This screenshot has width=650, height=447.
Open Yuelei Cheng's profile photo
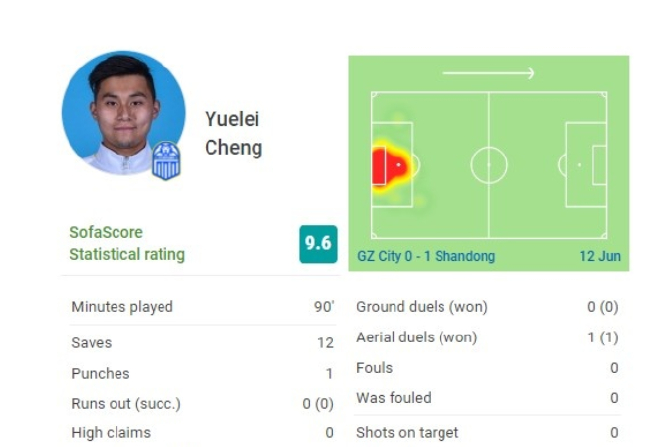[x=122, y=112]
